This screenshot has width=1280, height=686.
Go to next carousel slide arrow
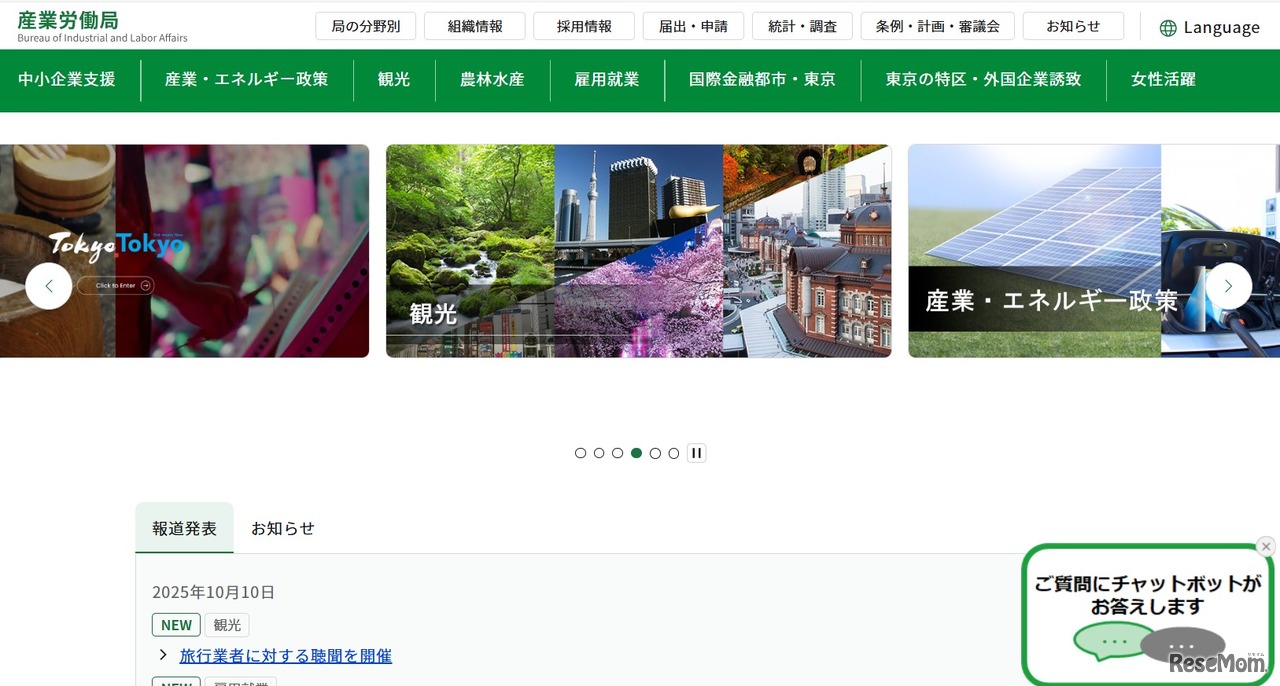(1228, 286)
